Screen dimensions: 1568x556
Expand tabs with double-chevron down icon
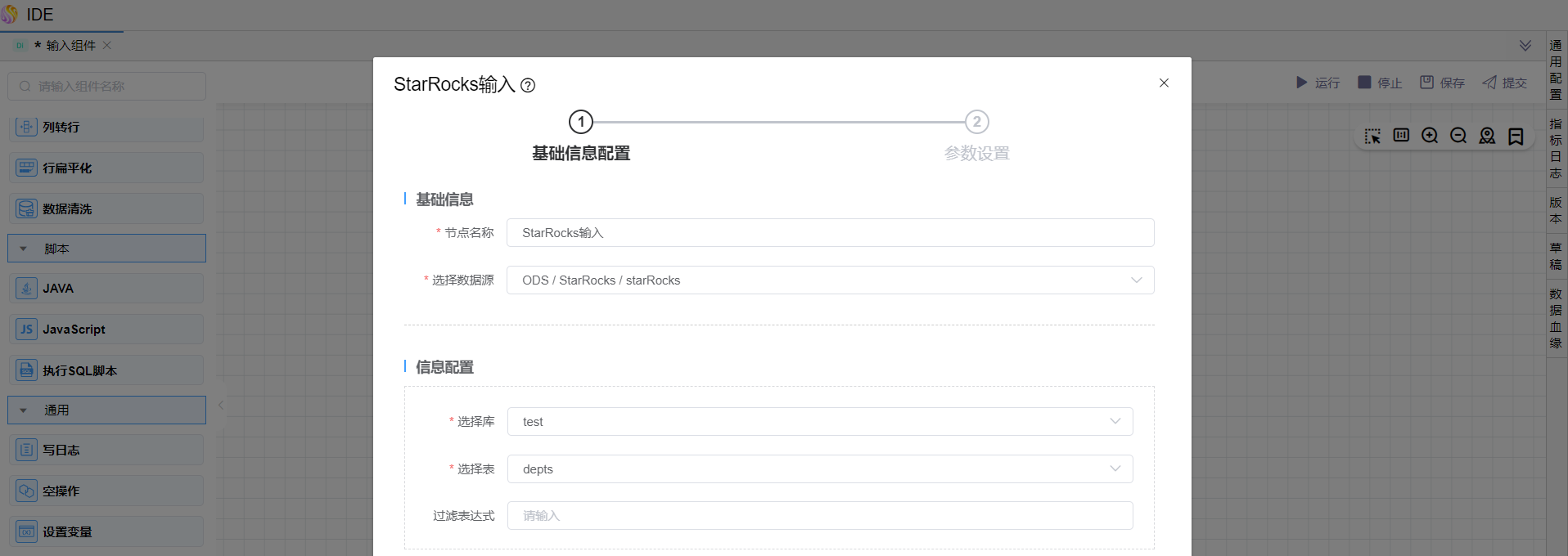click(1525, 46)
